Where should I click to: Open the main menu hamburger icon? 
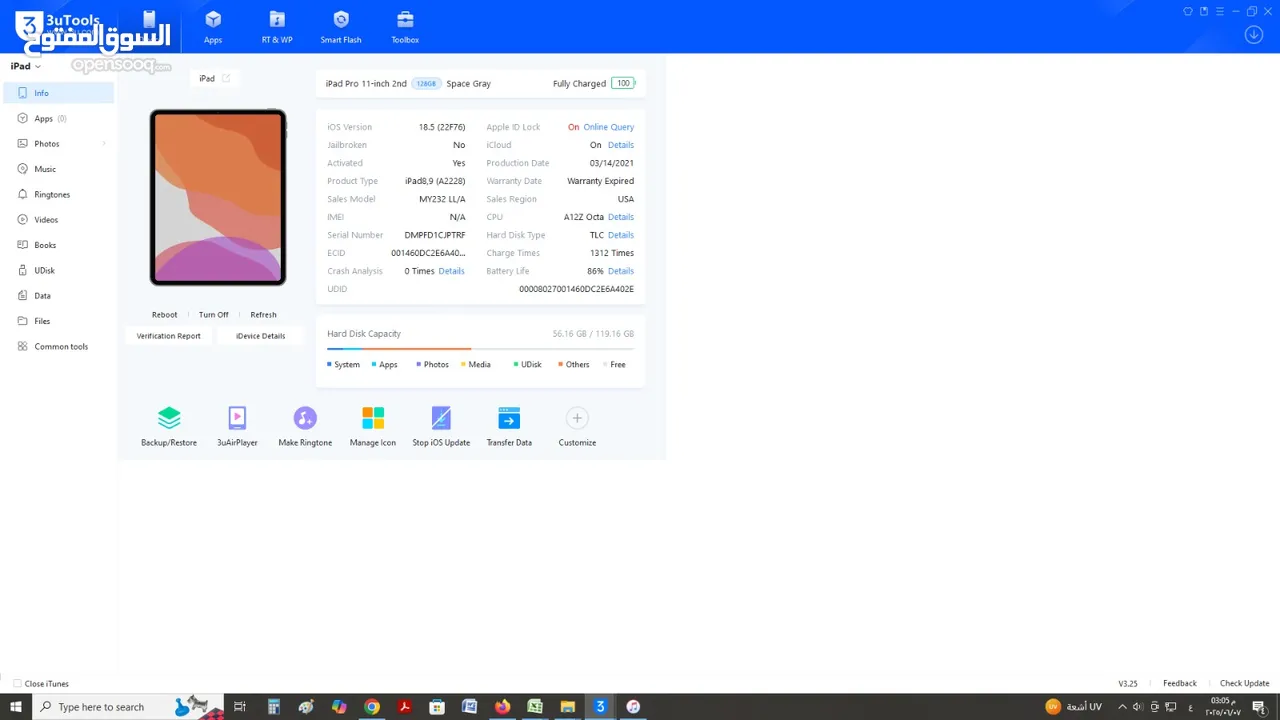pyautogui.click(x=1220, y=12)
